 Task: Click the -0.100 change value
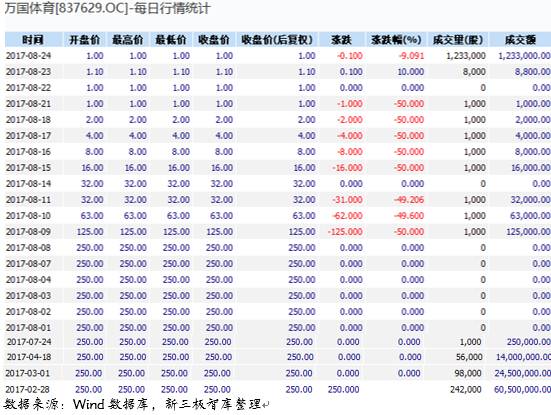350,56
